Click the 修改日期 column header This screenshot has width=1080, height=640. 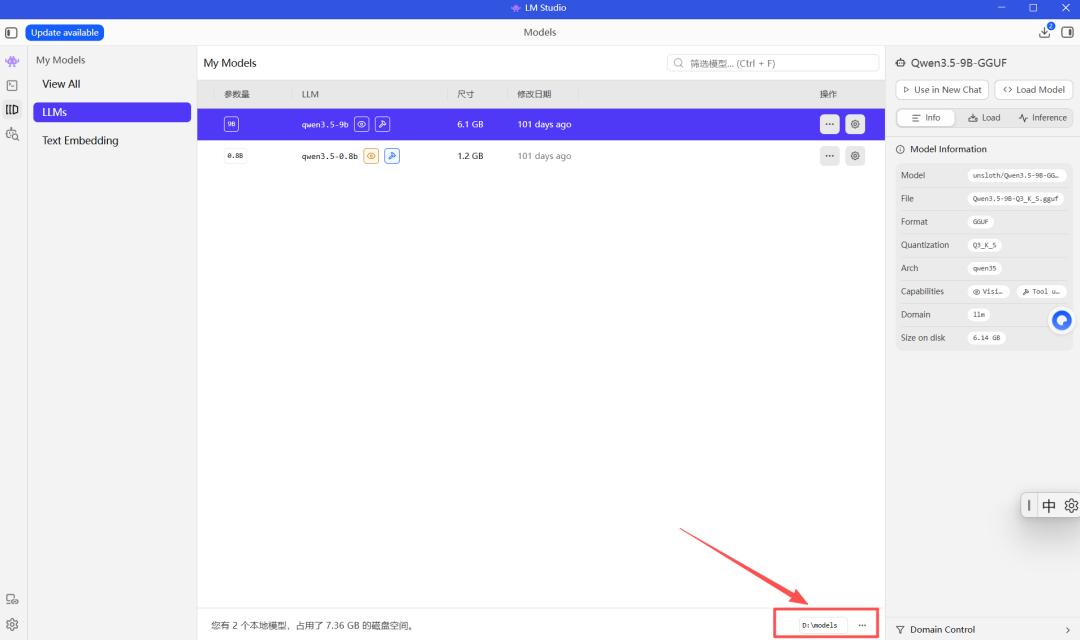tap(534, 94)
